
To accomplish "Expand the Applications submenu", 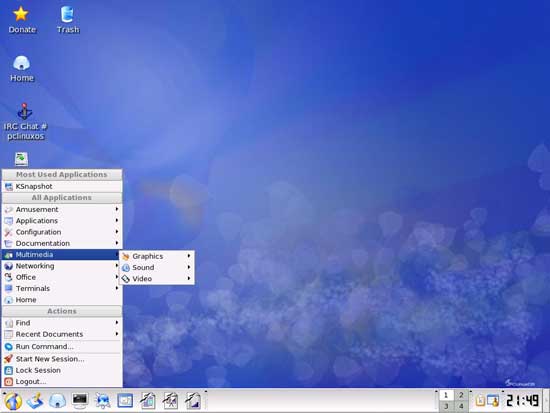I will pyautogui.click(x=62, y=221).
